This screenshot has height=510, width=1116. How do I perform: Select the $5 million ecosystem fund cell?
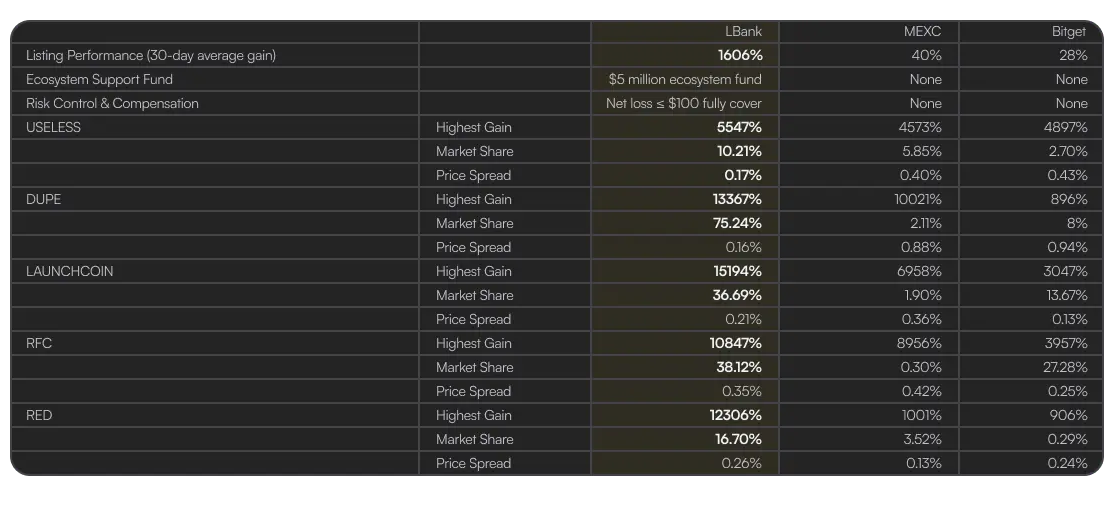coord(685,79)
